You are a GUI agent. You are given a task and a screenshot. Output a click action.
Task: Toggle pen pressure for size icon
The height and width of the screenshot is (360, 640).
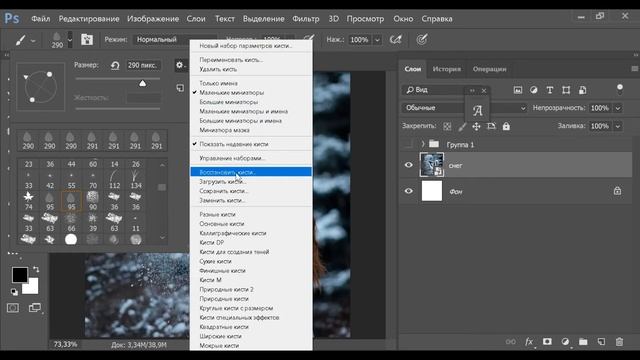422,40
